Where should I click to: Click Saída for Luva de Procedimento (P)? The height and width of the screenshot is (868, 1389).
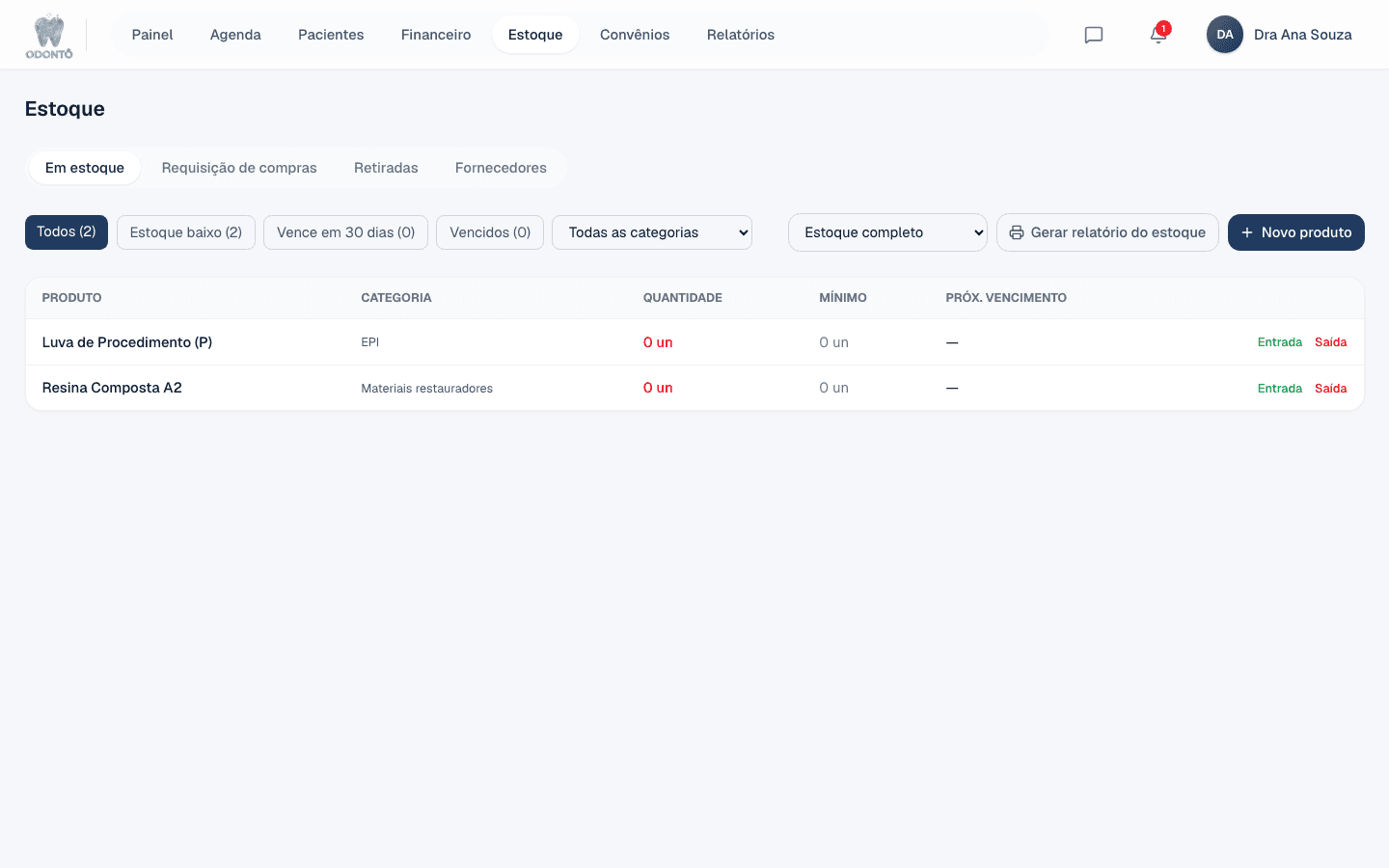click(1331, 342)
